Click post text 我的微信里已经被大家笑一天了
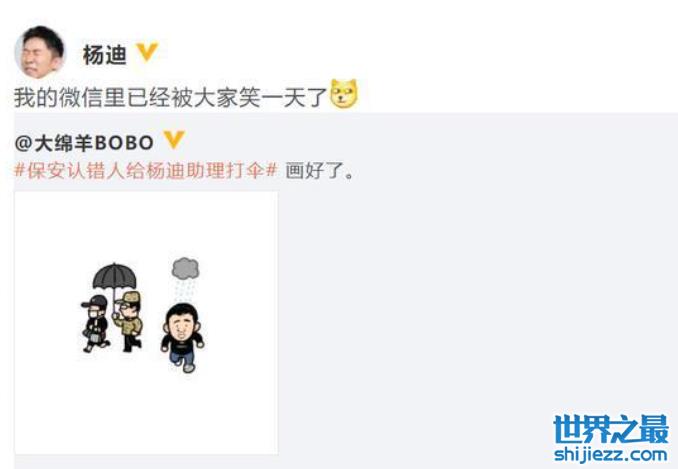The image size is (678, 469). coord(170,96)
